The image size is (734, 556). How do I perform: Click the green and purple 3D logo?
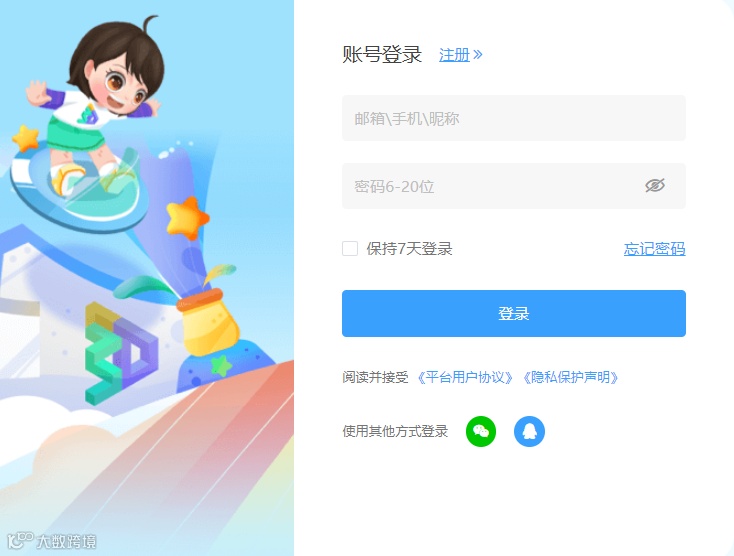[121, 353]
